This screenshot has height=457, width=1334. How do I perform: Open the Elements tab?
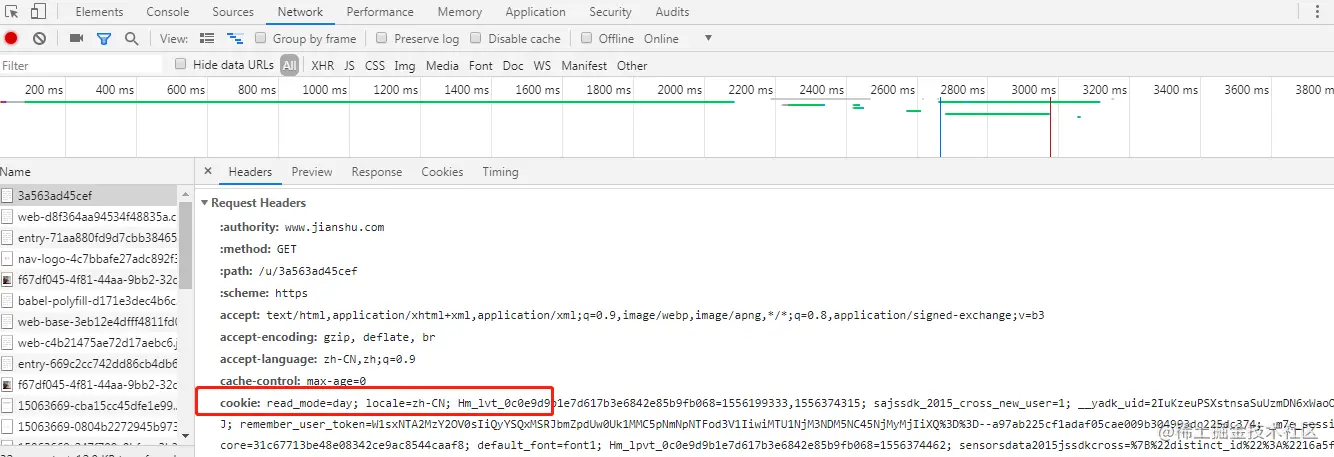click(99, 12)
